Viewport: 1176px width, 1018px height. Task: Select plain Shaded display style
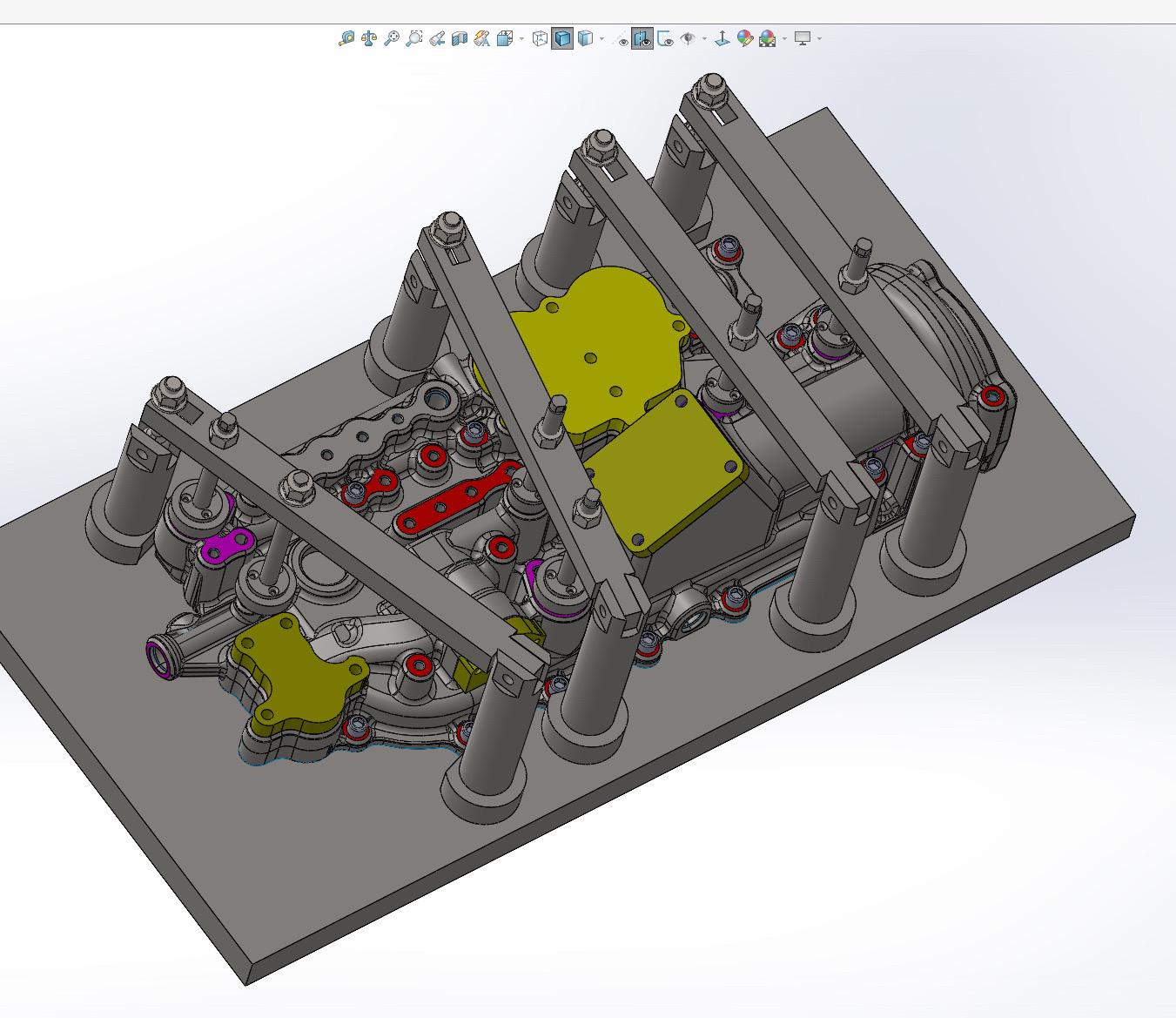(585, 38)
